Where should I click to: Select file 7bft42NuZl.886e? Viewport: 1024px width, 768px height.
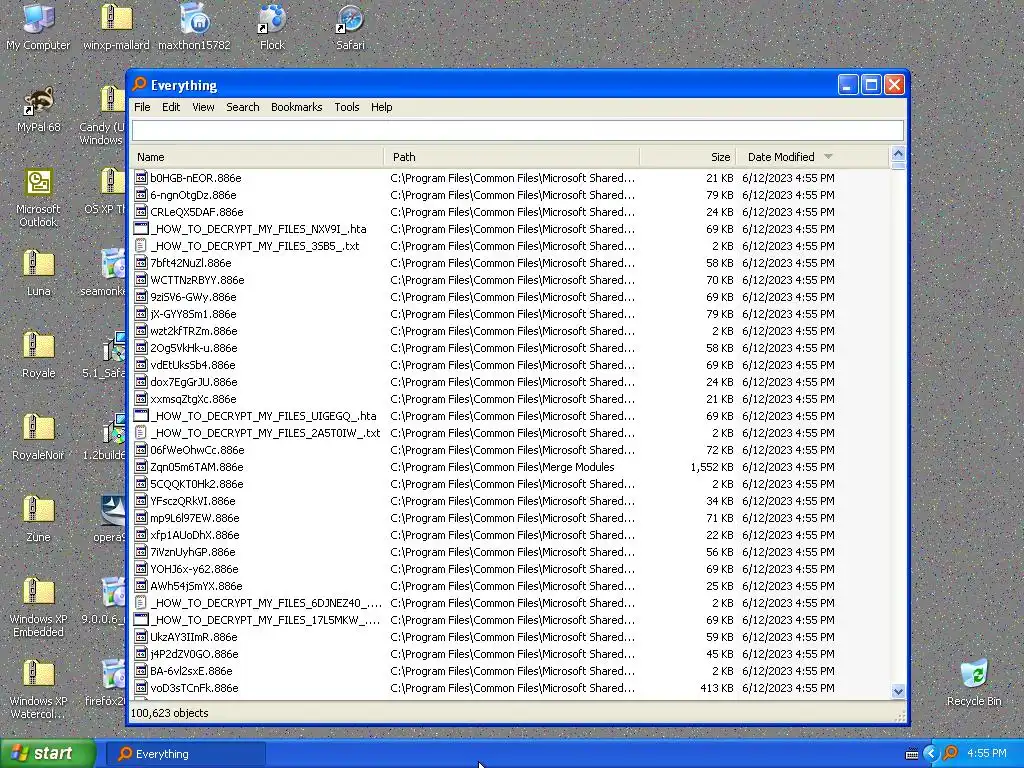pyautogui.click(x=191, y=263)
